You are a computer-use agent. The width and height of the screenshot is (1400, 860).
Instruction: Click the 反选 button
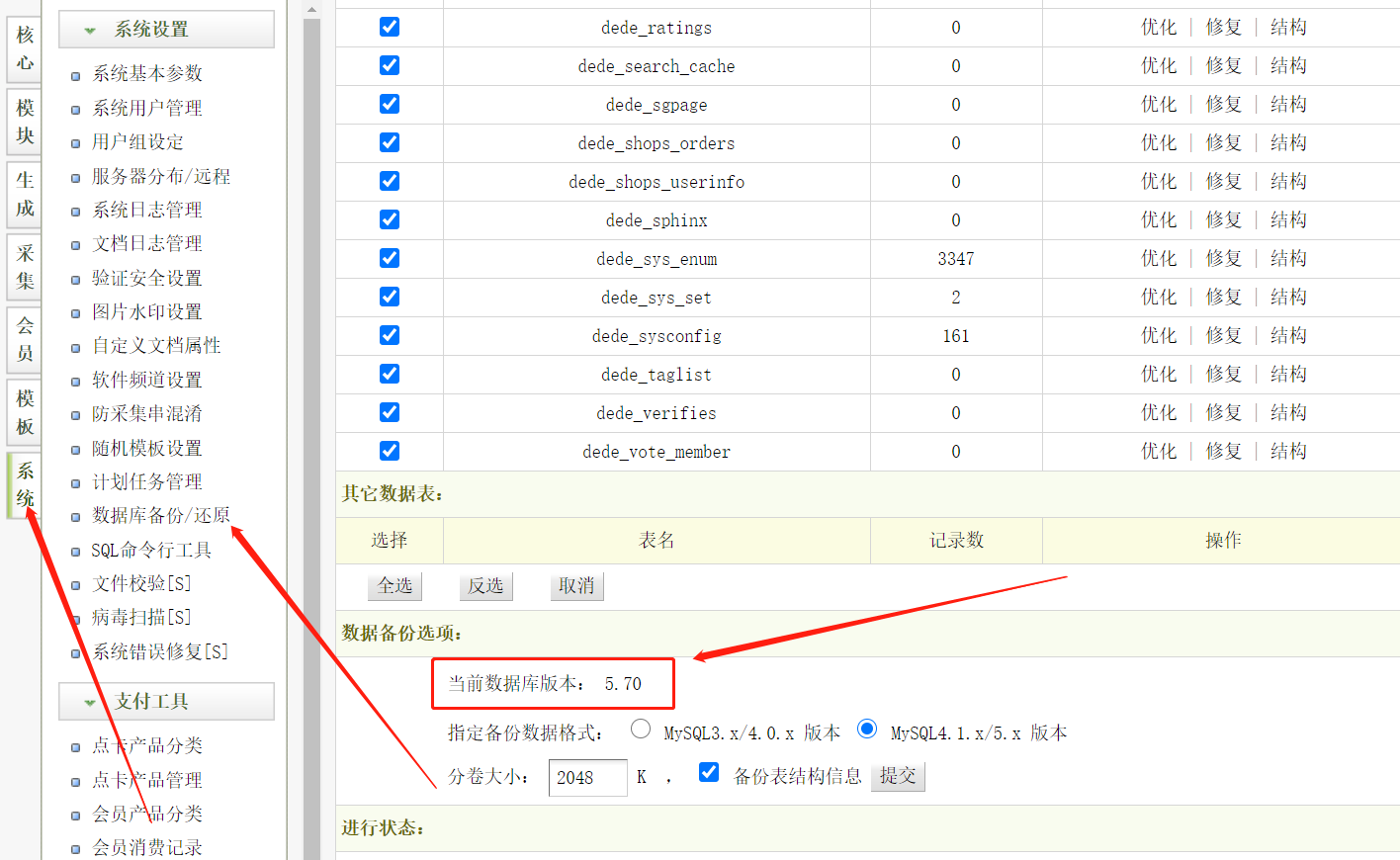(x=485, y=586)
